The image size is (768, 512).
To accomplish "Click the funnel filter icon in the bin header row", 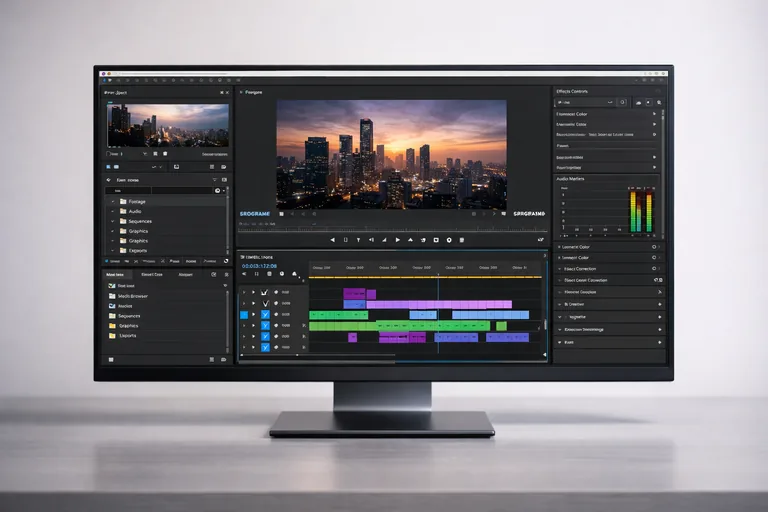I will click(215, 180).
